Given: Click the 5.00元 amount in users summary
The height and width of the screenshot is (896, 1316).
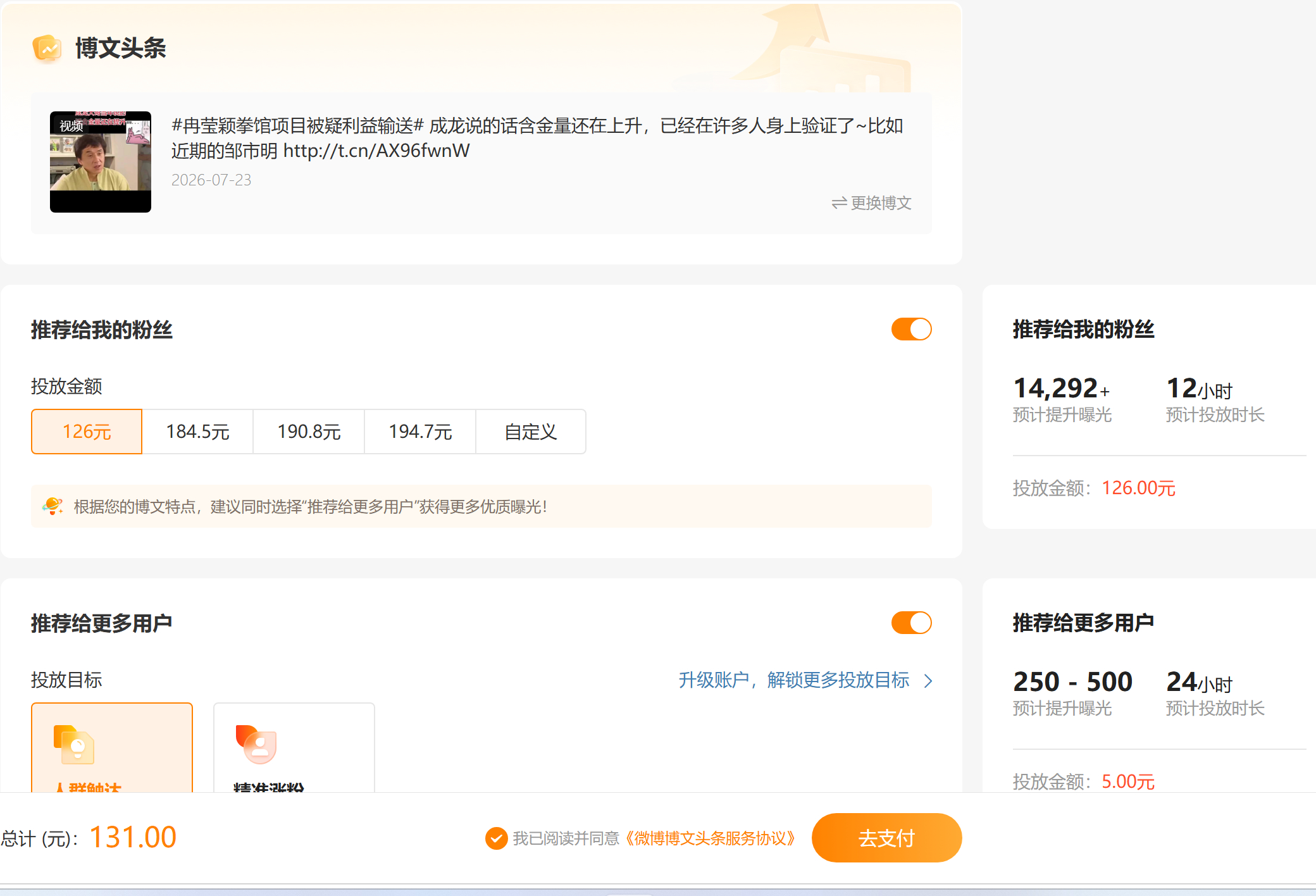Looking at the screenshot, I should tap(1128, 781).
